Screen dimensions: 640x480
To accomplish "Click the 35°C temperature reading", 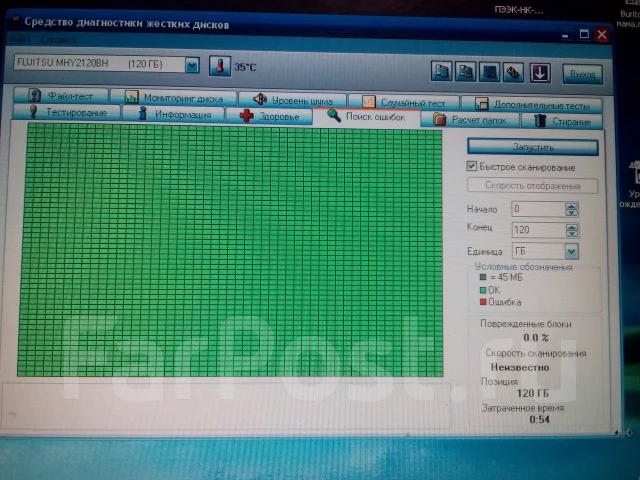I will point(245,67).
